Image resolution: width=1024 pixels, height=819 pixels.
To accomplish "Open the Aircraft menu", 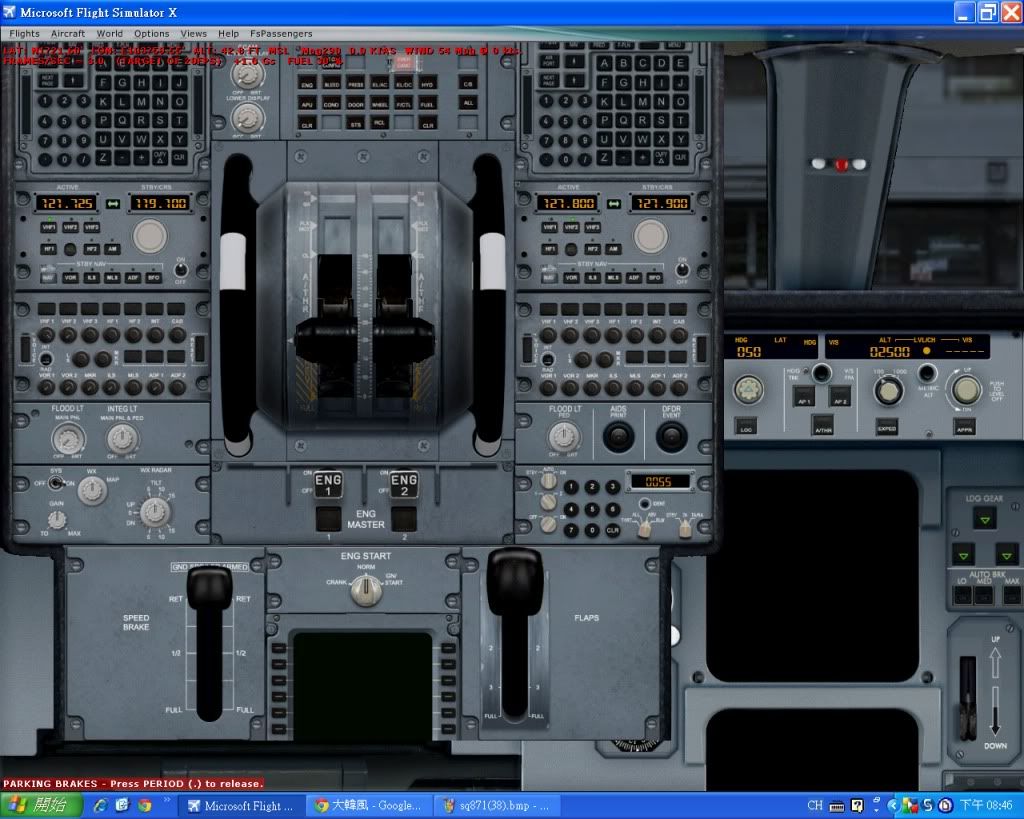I will point(68,33).
